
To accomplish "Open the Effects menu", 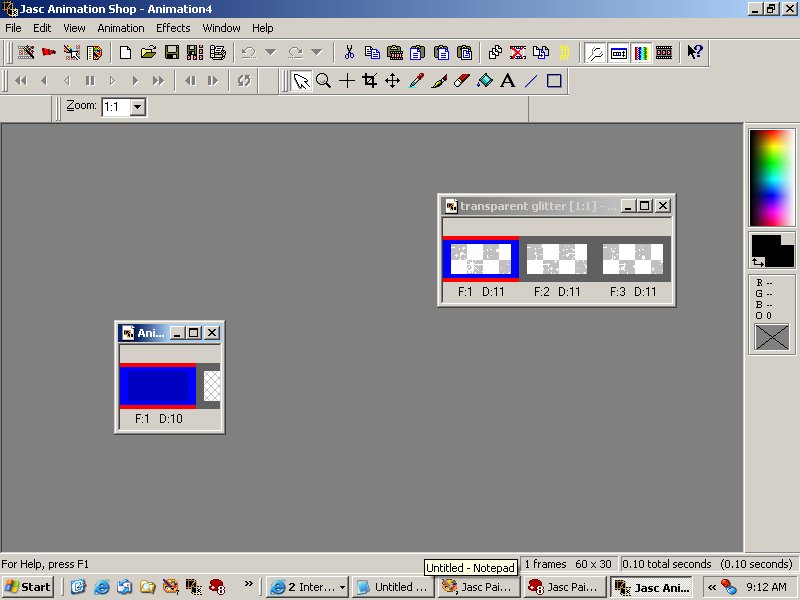I will pos(172,28).
